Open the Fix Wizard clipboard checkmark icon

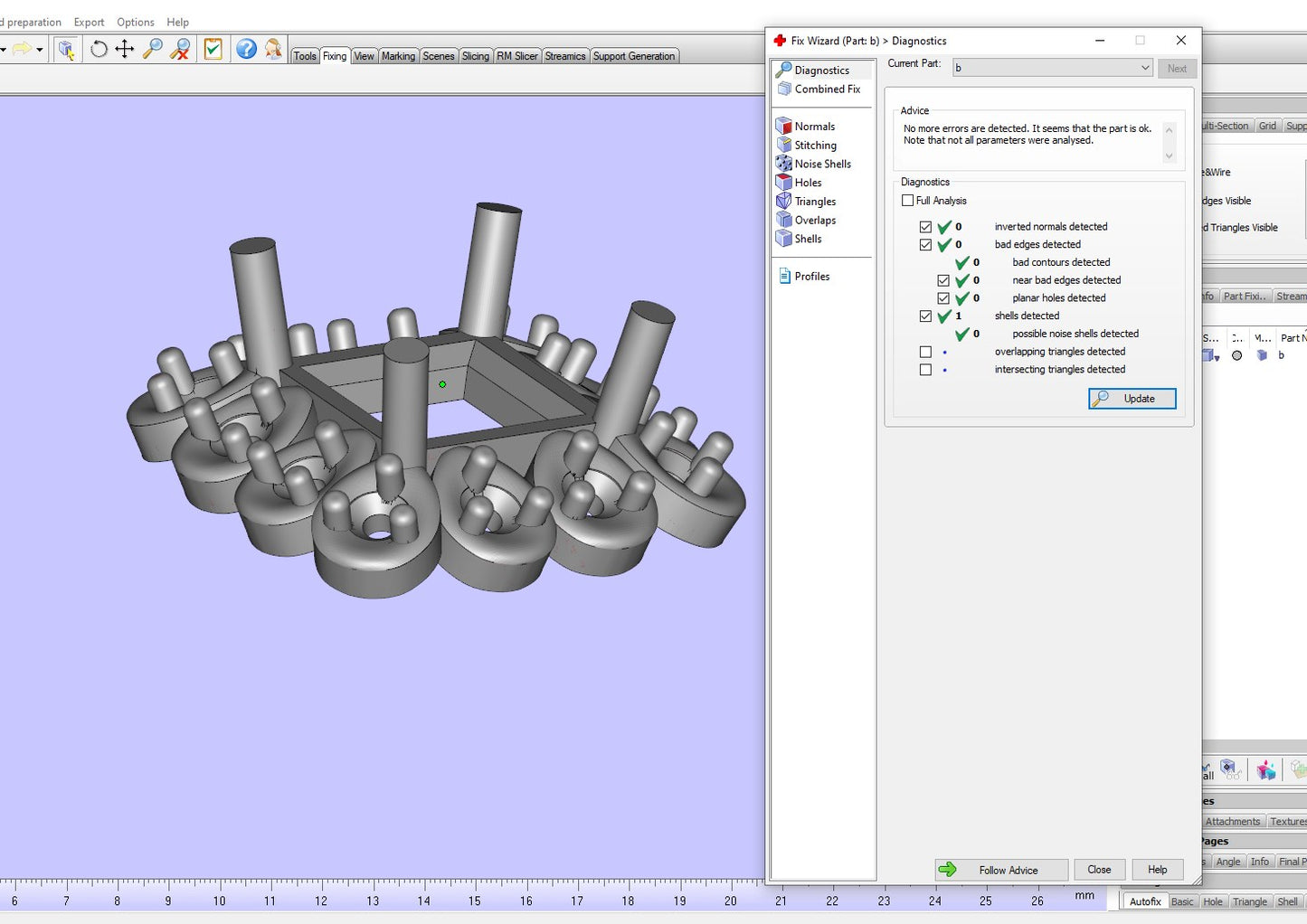click(x=213, y=50)
